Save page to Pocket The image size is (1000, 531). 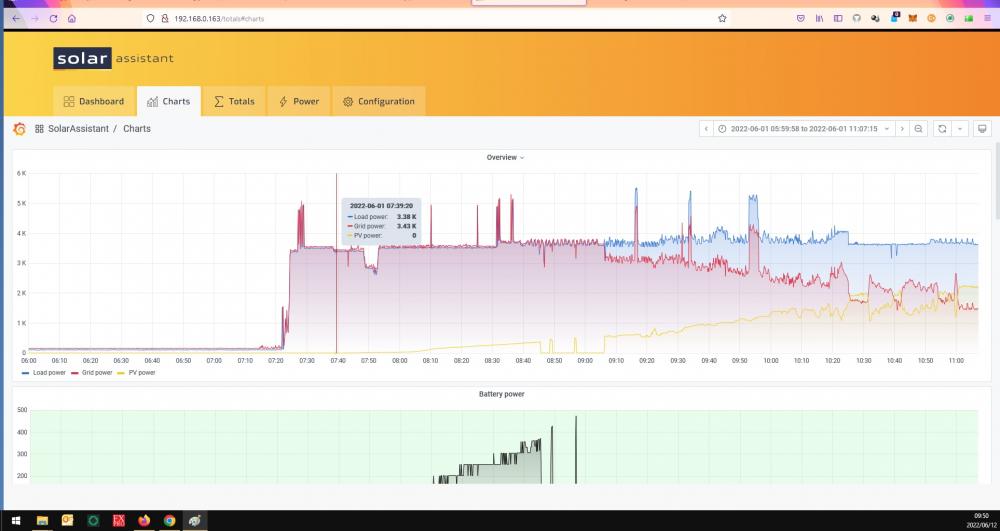pyautogui.click(x=801, y=18)
